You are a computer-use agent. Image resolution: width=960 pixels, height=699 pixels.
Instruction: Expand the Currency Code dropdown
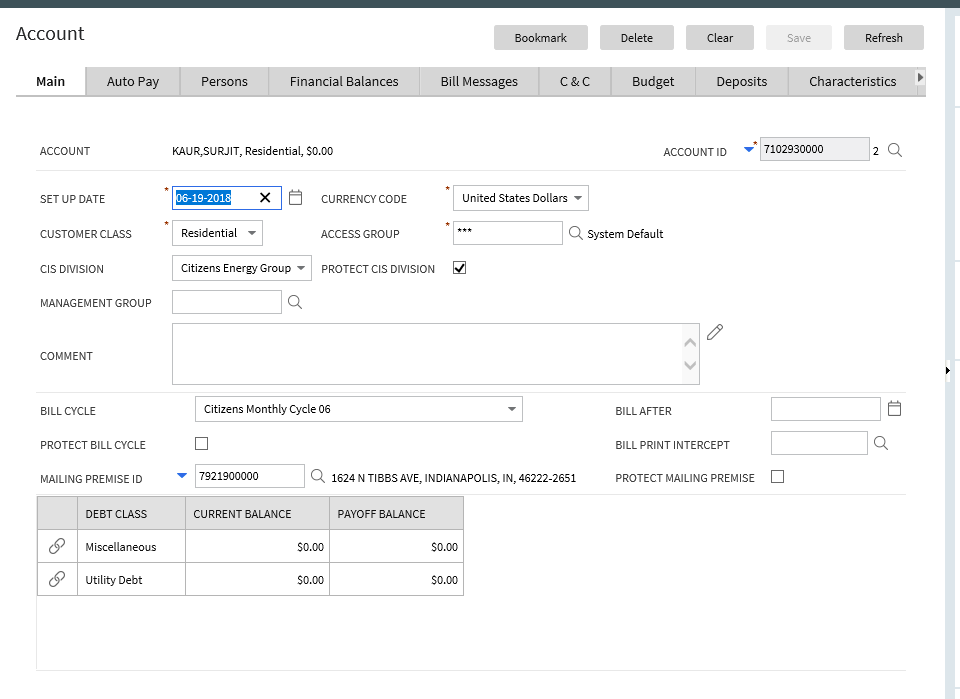521,198
